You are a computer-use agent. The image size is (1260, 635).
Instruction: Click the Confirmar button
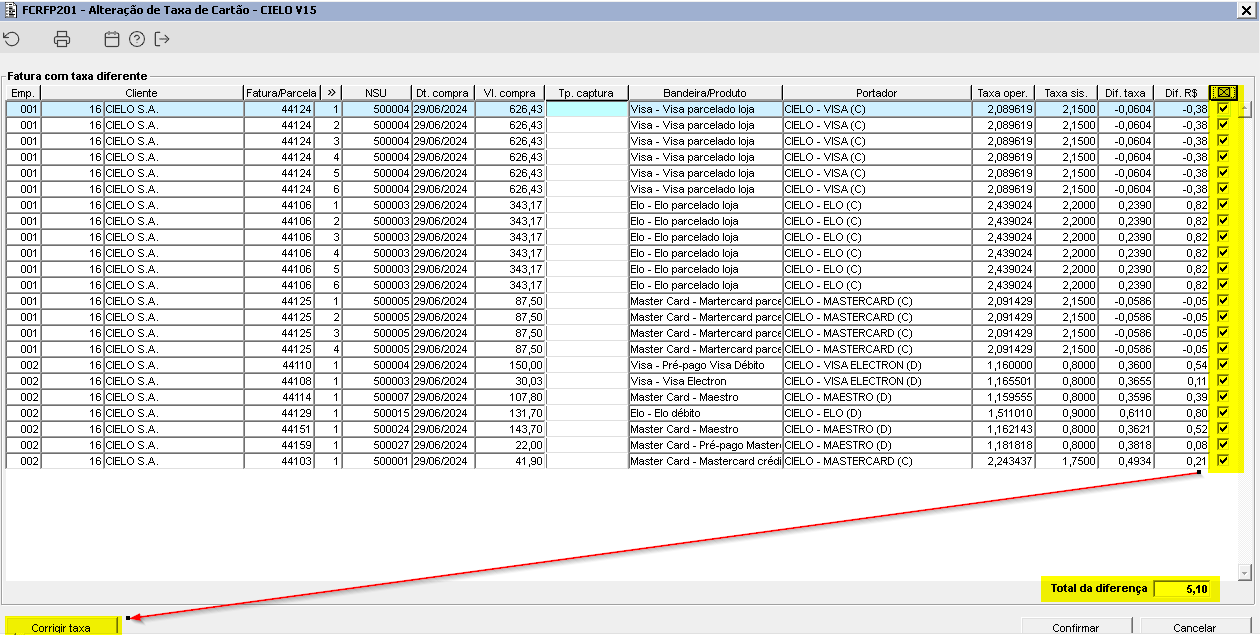pos(1075,627)
